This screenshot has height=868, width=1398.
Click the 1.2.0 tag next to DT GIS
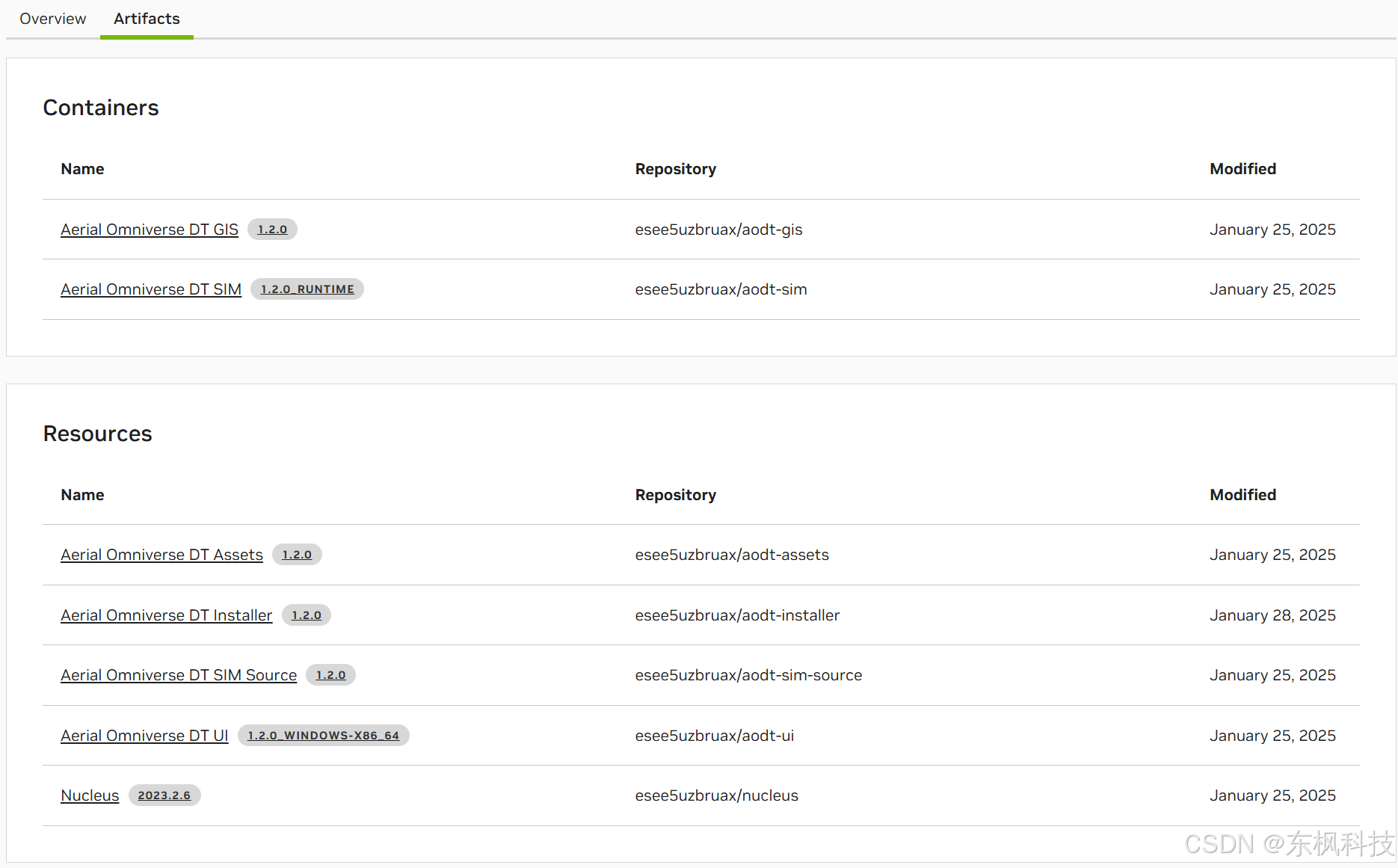click(x=272, y=230)
